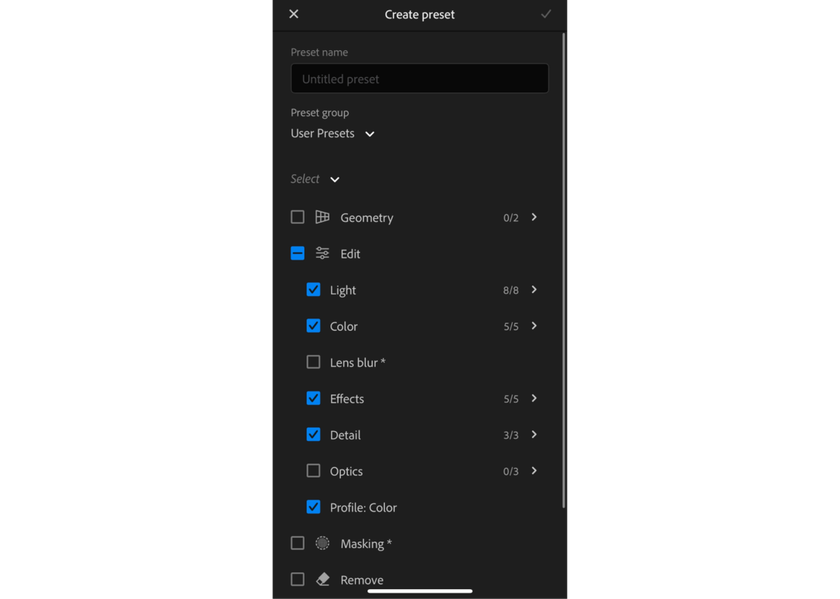The width and height of the screenshot is (840, 599).
Task: Uncheck the Color settings checkbox
Action: [x=313, y=326]
